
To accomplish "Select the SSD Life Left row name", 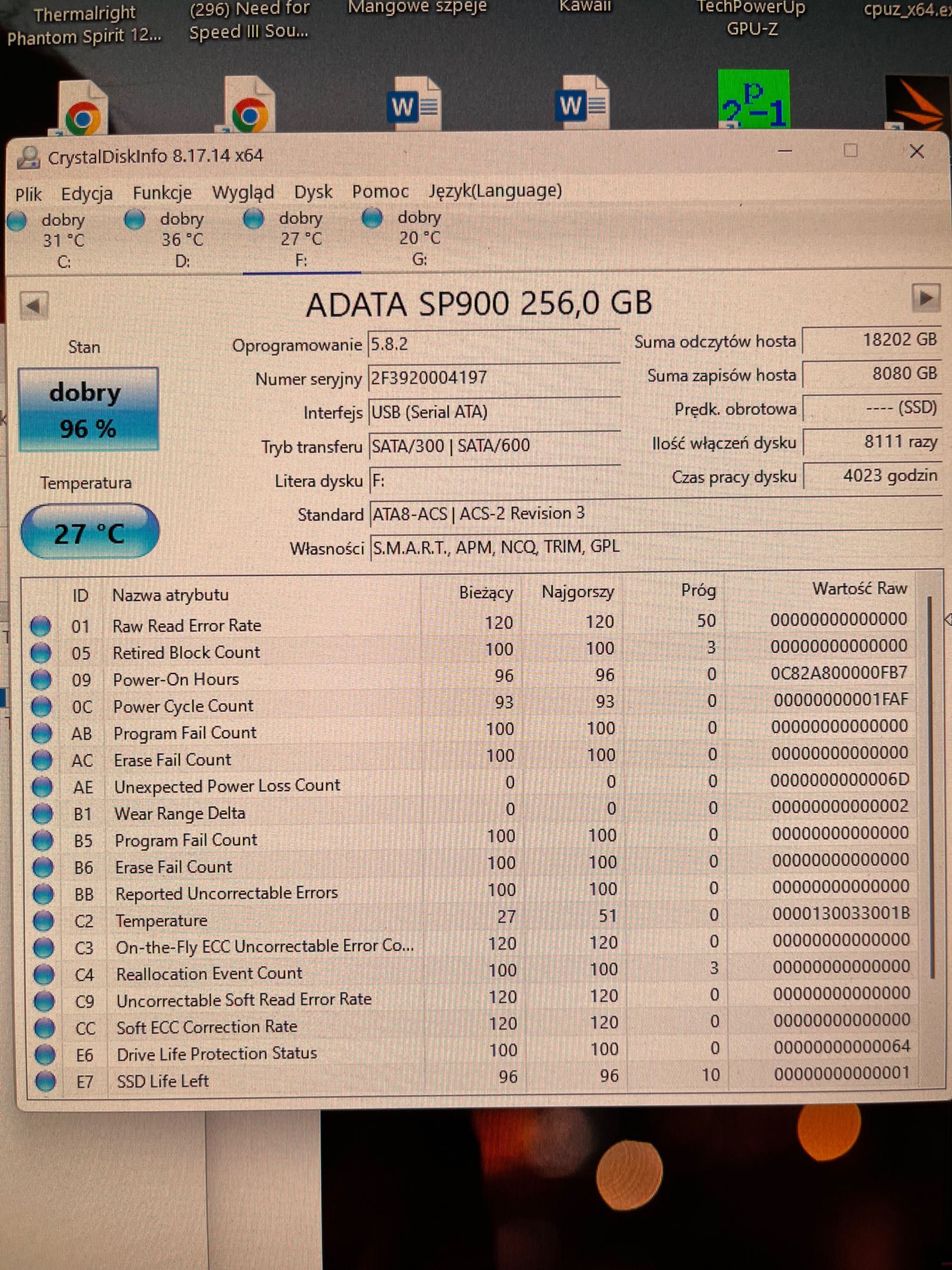I will point(163,1081).
